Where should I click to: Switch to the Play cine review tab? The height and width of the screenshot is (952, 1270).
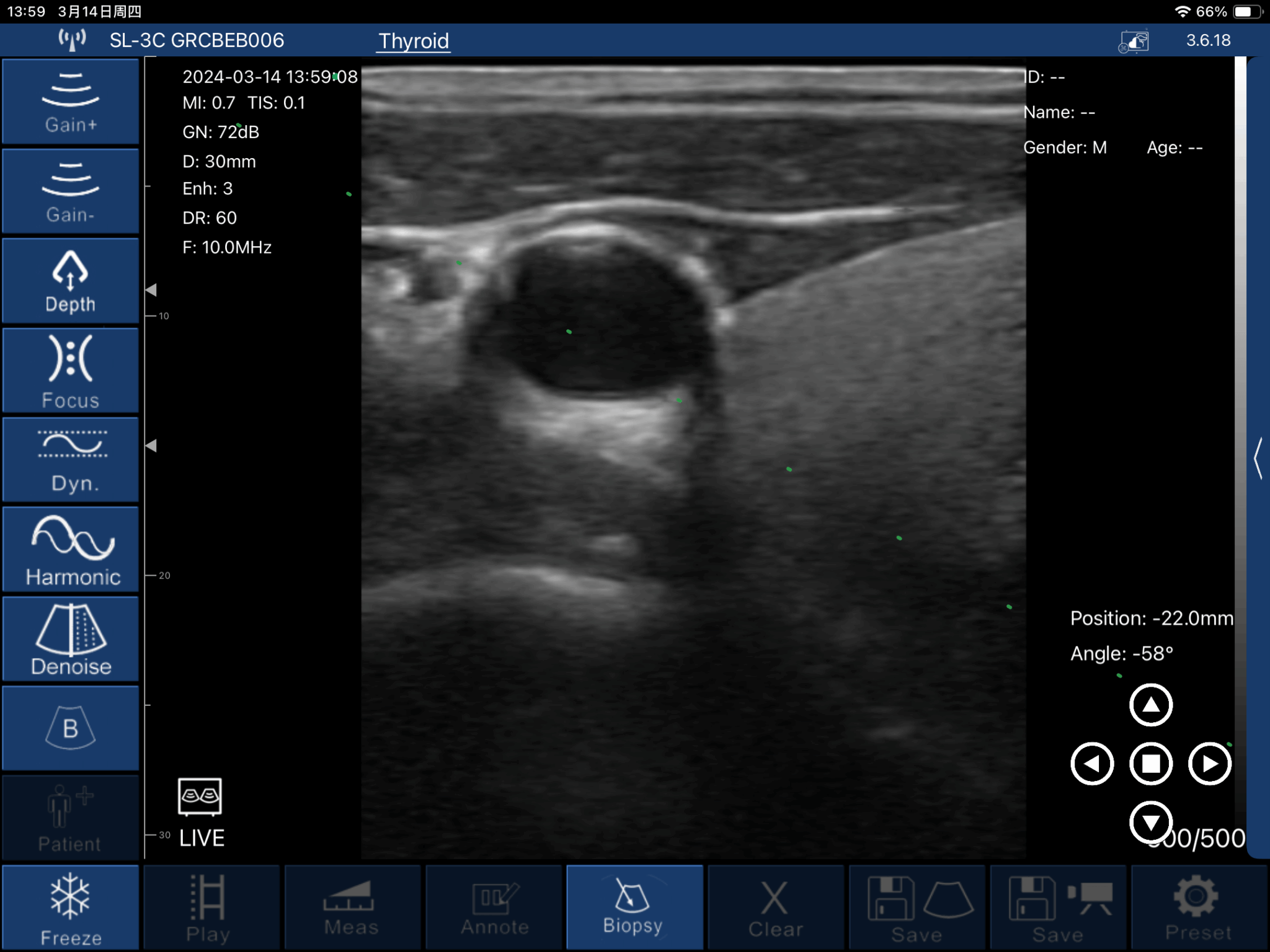211,907
